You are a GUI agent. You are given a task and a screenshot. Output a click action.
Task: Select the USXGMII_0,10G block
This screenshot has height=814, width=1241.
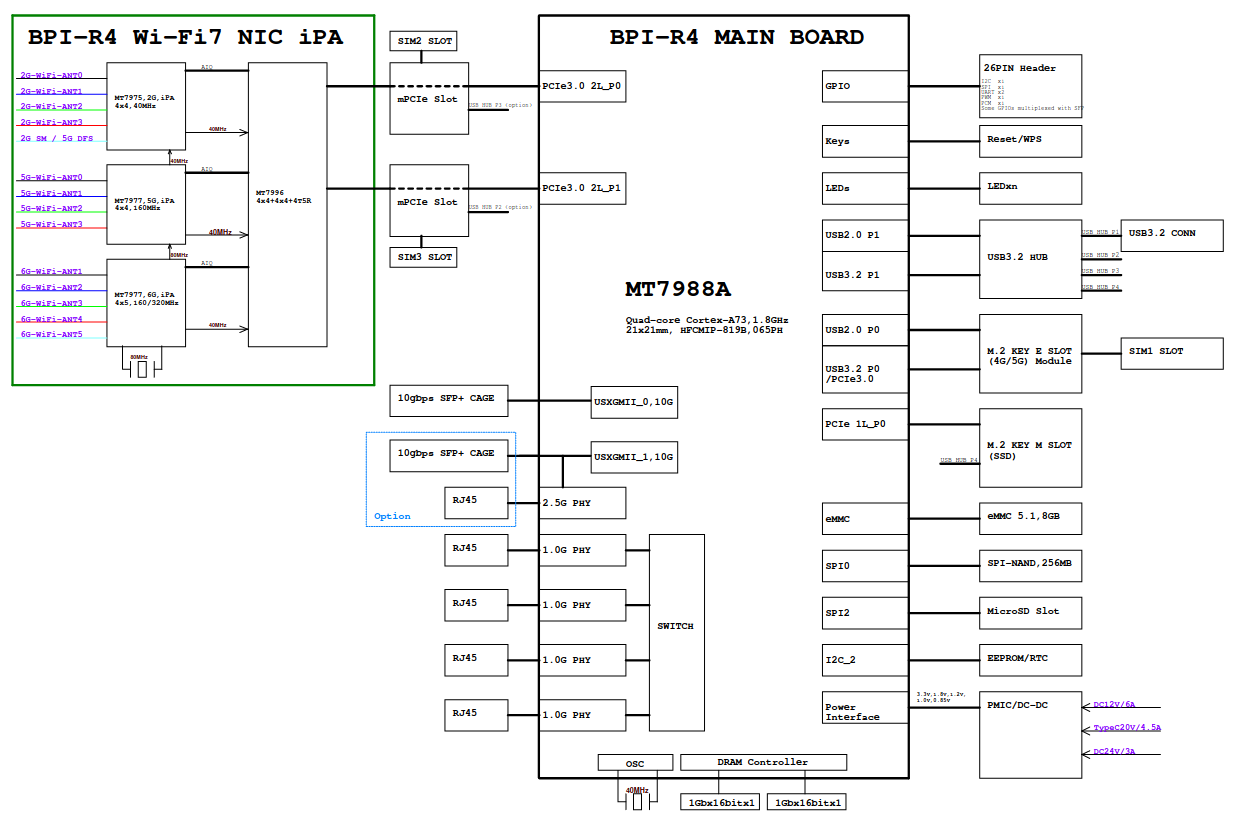click(x=634, y=400)
